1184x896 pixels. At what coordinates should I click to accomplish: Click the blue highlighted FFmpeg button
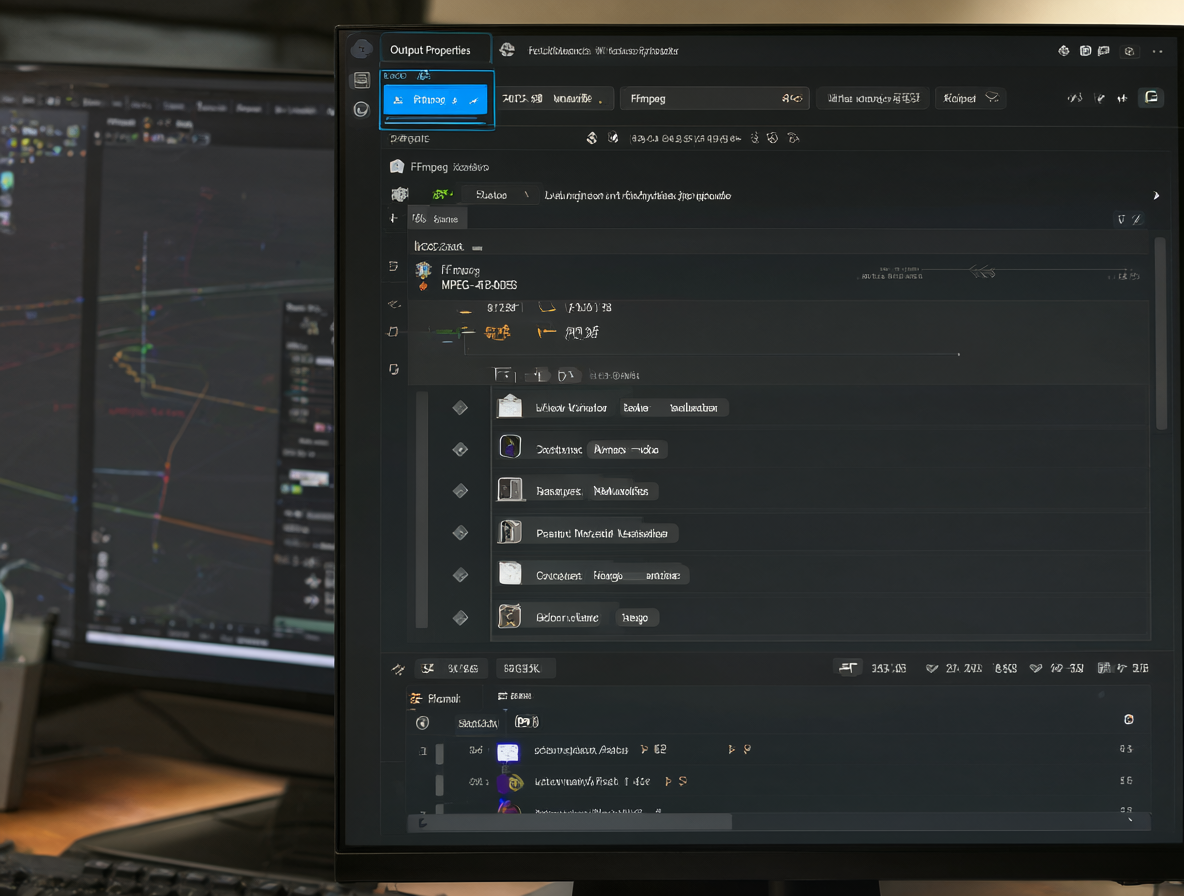436,100
